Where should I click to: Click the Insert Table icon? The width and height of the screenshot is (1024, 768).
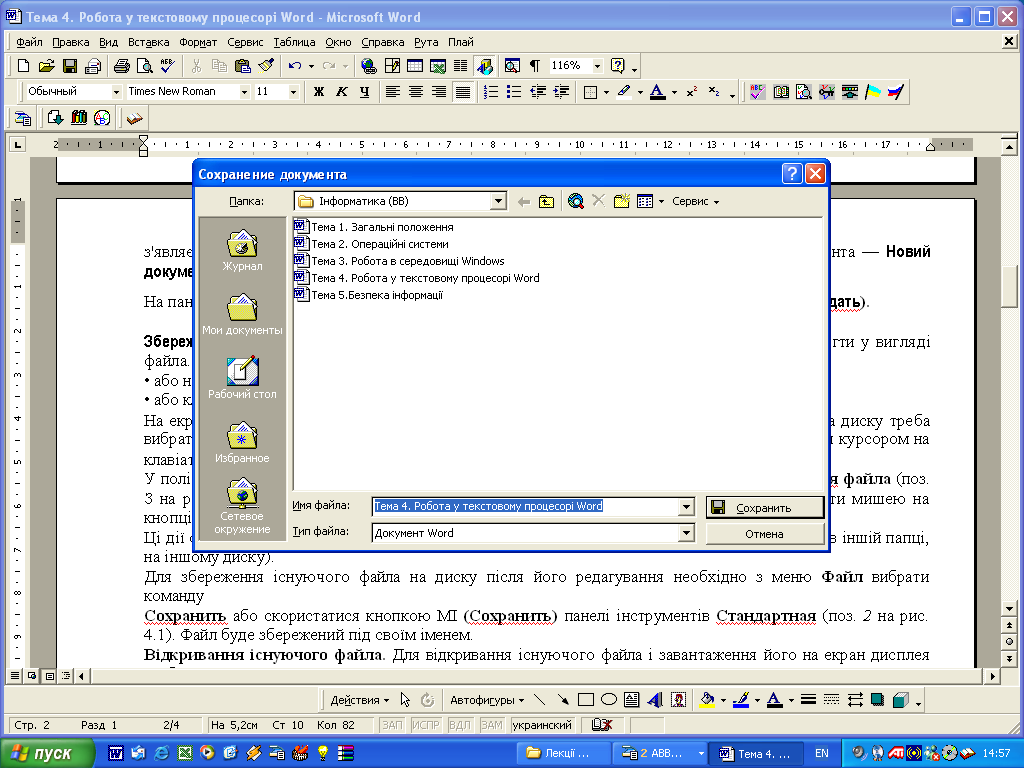point(415,66)
